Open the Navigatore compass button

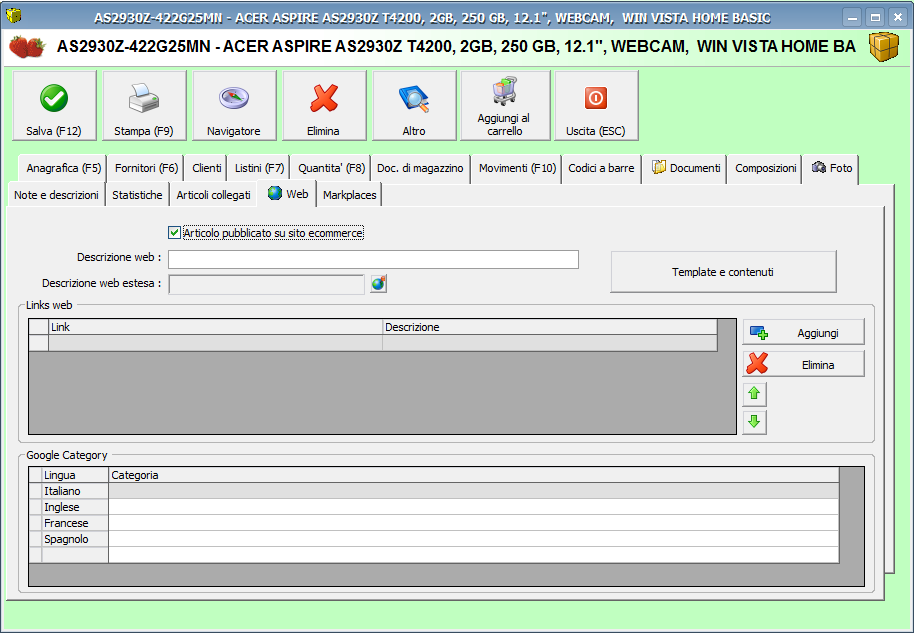[x=234, y=106]
